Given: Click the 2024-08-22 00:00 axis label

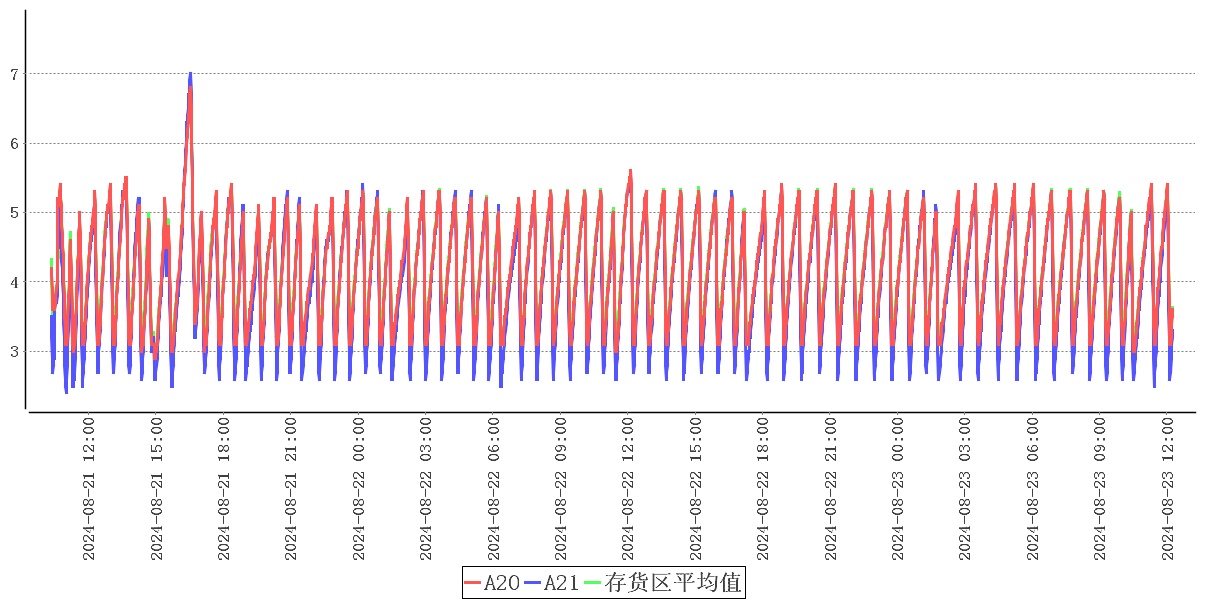Looking at the screenshot, I should point(359,489).
